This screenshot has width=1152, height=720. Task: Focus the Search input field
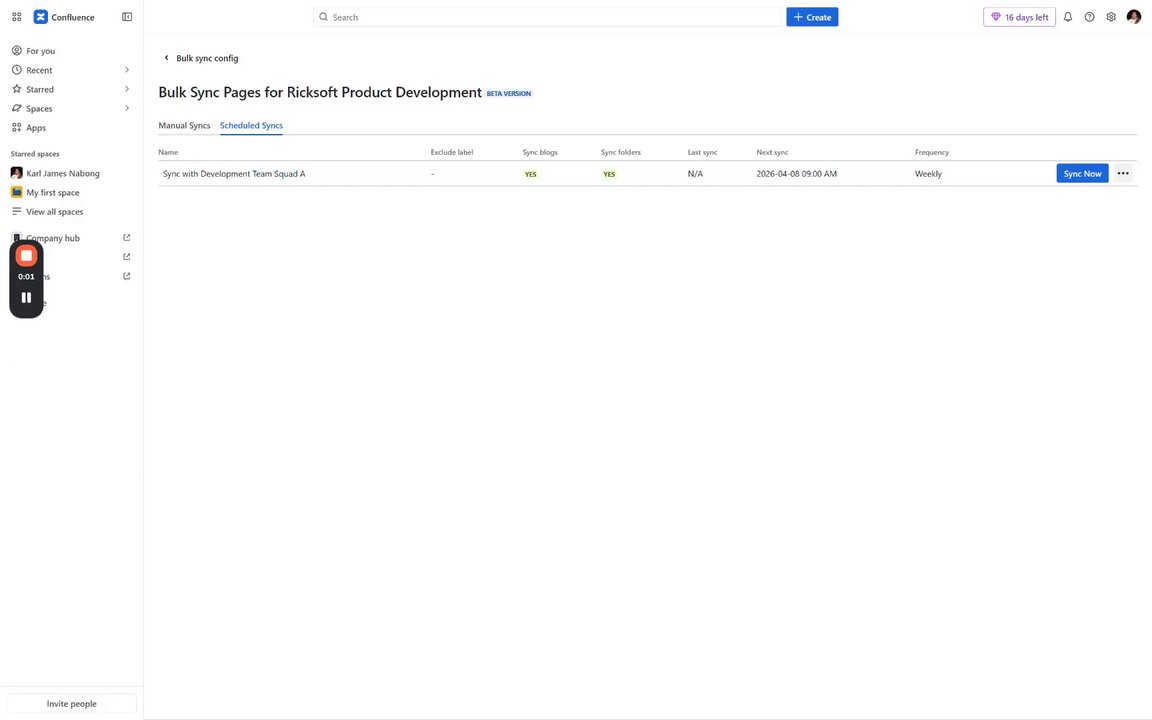coord(548,17)
